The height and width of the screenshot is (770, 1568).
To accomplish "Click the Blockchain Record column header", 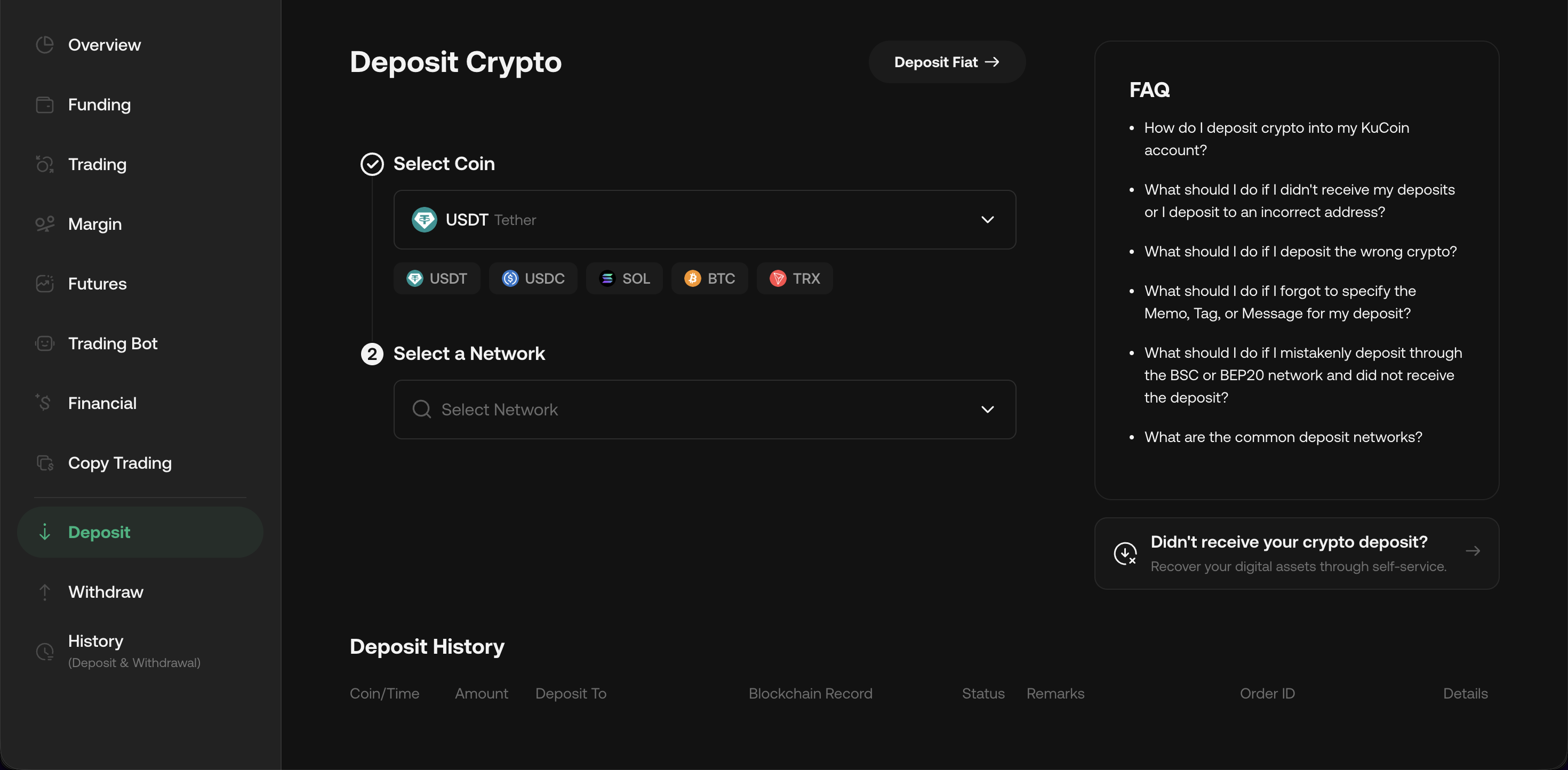I will coord(810,694).
